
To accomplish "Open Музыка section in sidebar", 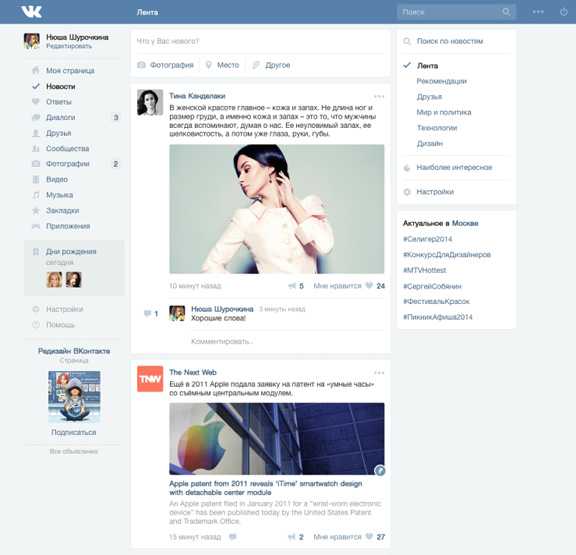I will pos(60,195).
